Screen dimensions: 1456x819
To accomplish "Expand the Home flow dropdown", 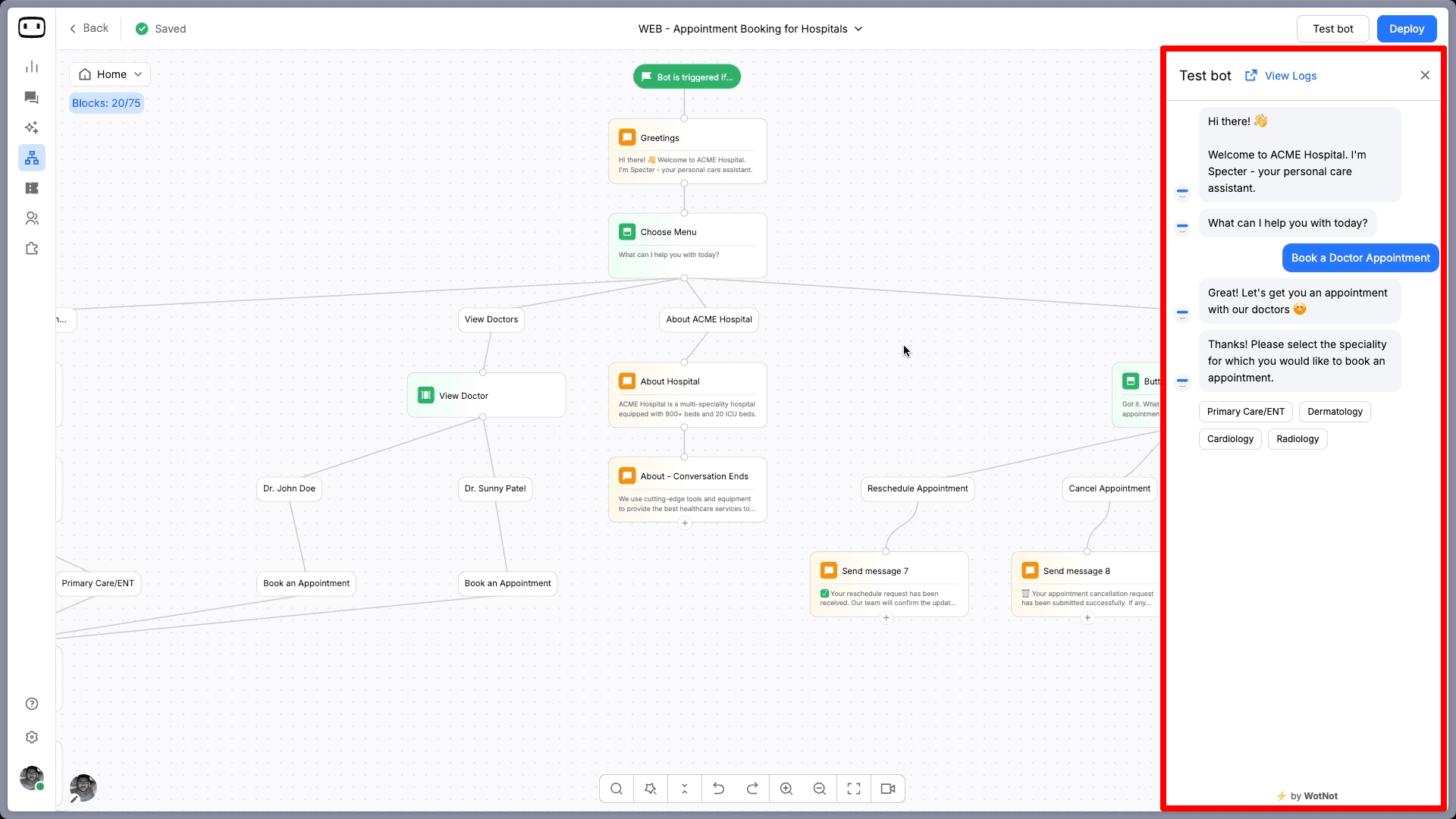I will pyautogui.click(x=111, y=74).
